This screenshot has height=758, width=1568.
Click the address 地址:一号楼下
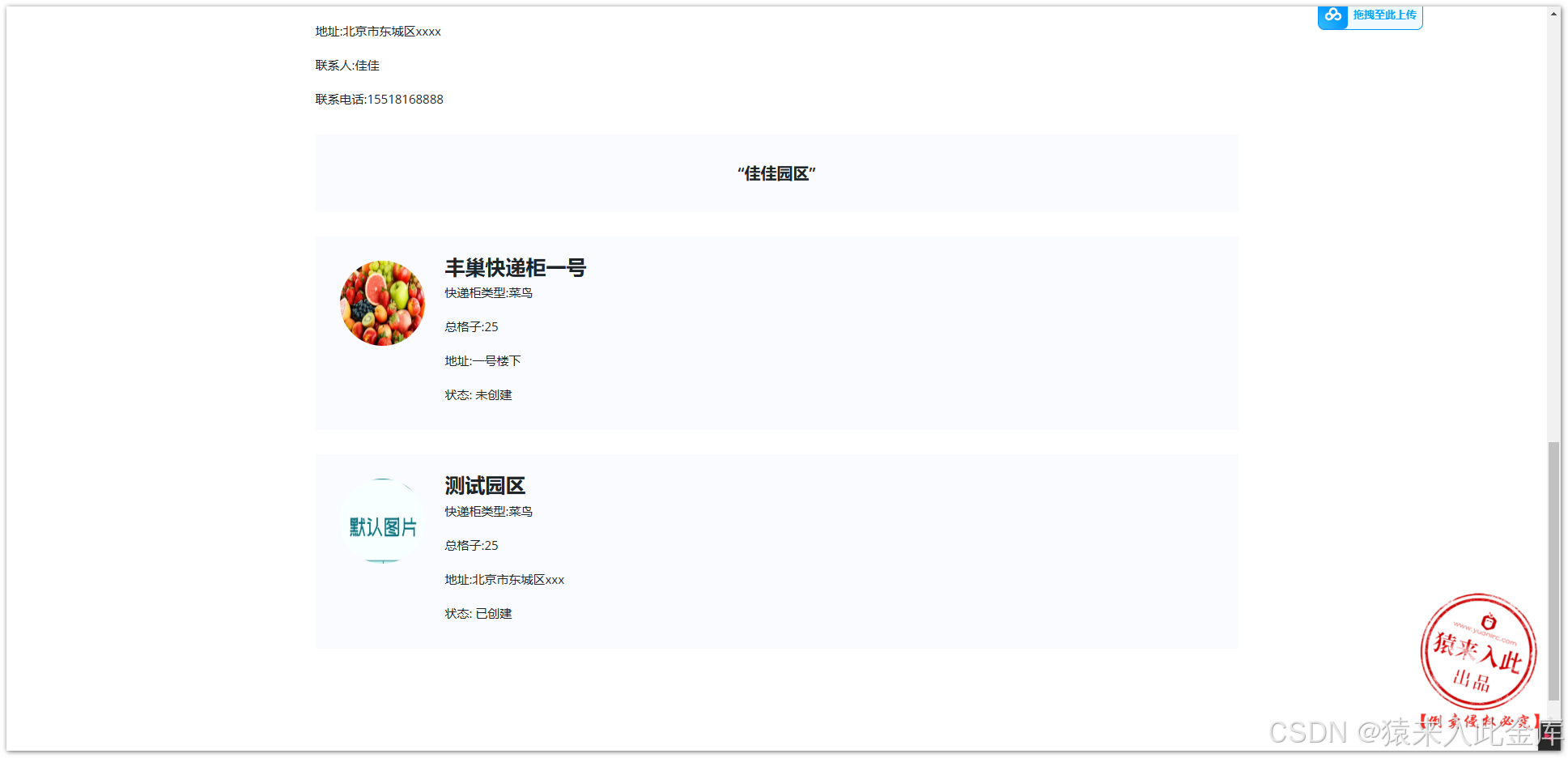[482, 361]
